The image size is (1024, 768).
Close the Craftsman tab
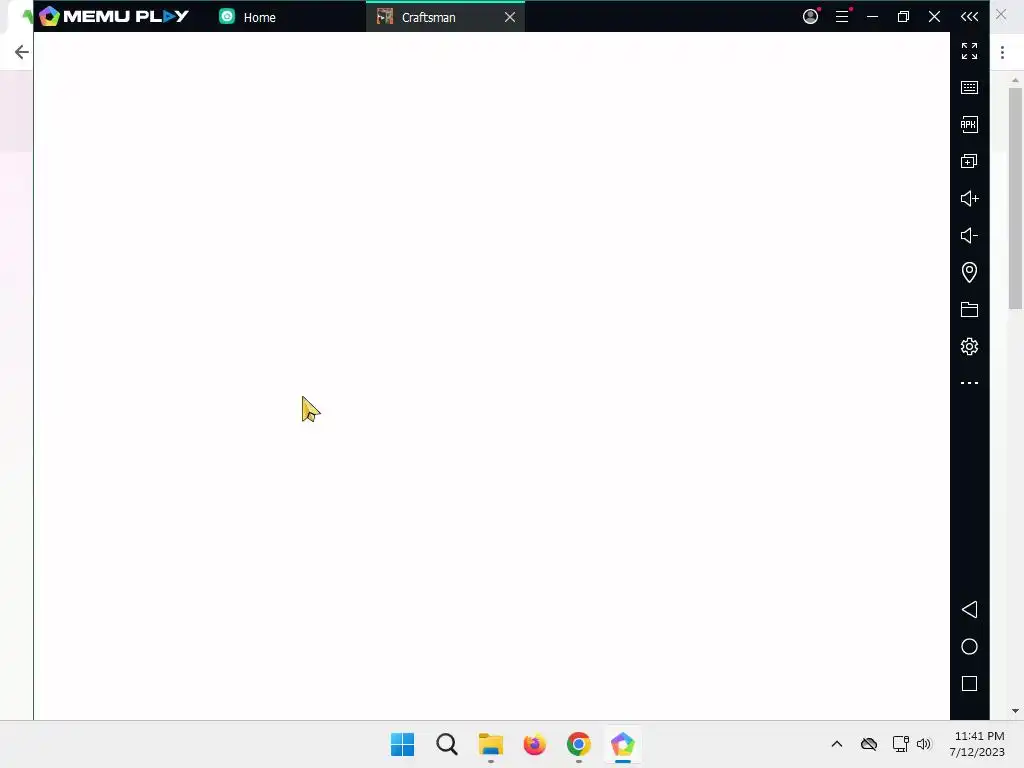[510, 18]
